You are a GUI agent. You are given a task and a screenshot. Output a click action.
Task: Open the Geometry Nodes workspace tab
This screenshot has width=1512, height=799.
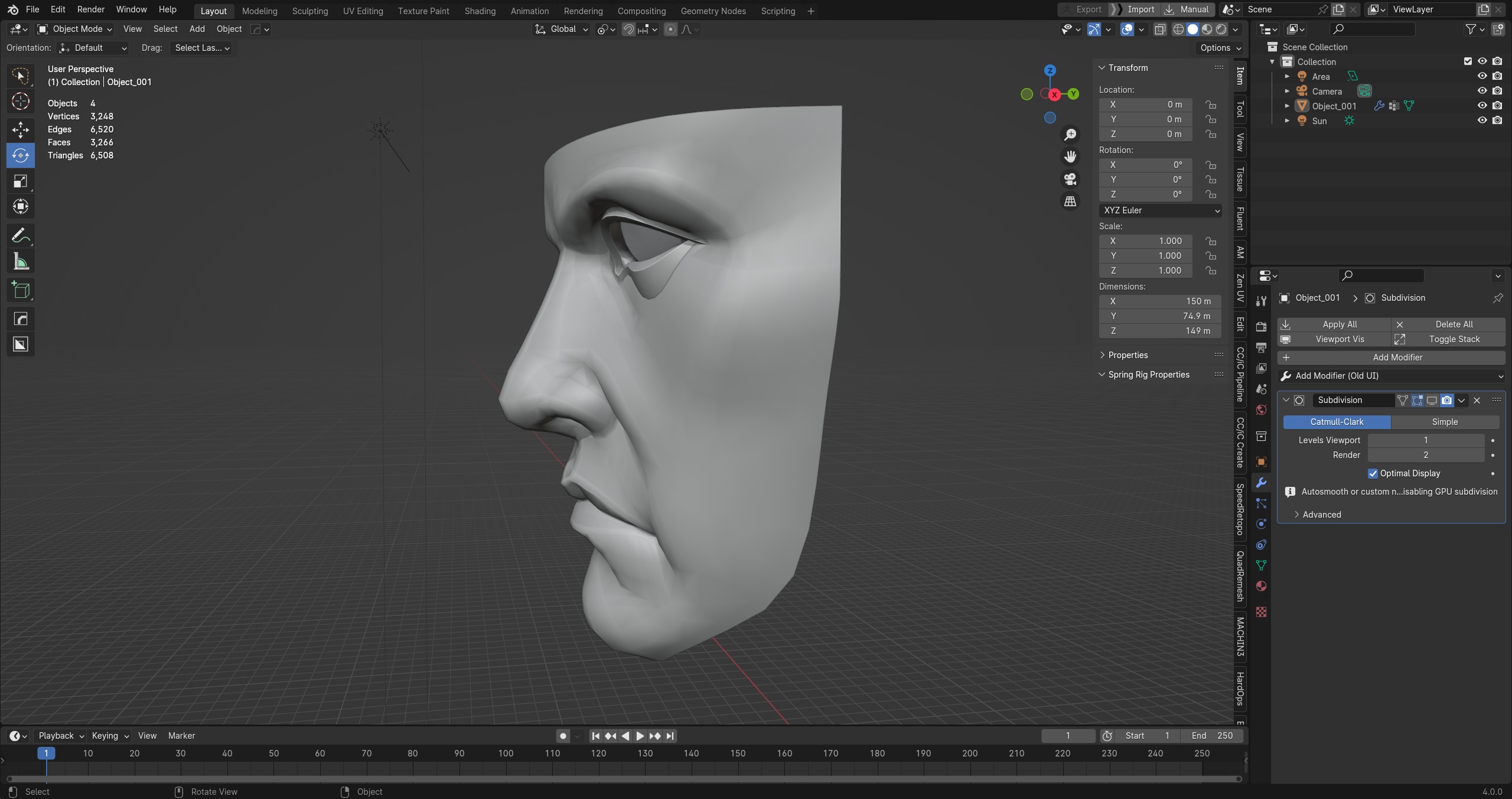coord(713,11)
